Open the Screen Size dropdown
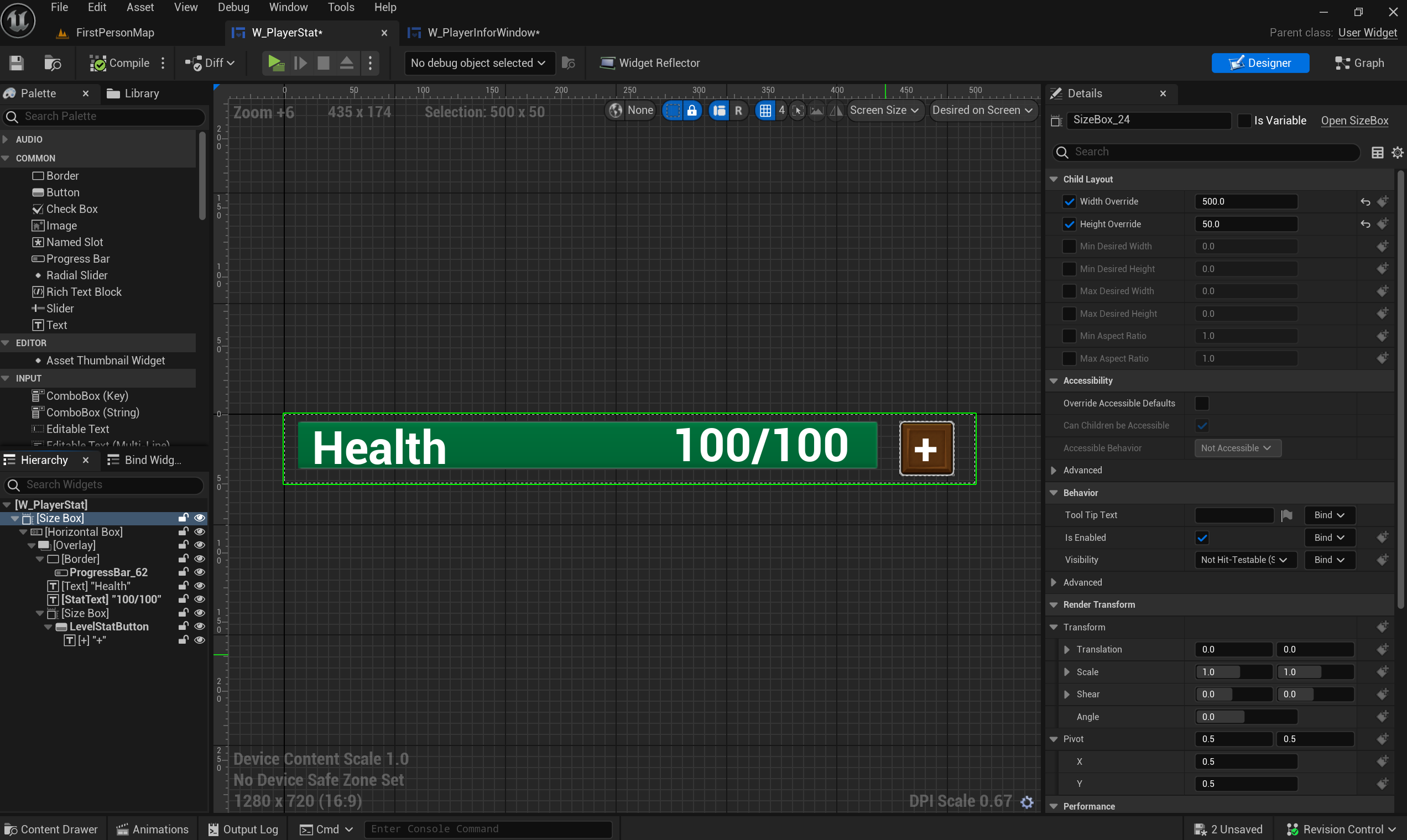The image size is (1407, 840). coord(884,111)
